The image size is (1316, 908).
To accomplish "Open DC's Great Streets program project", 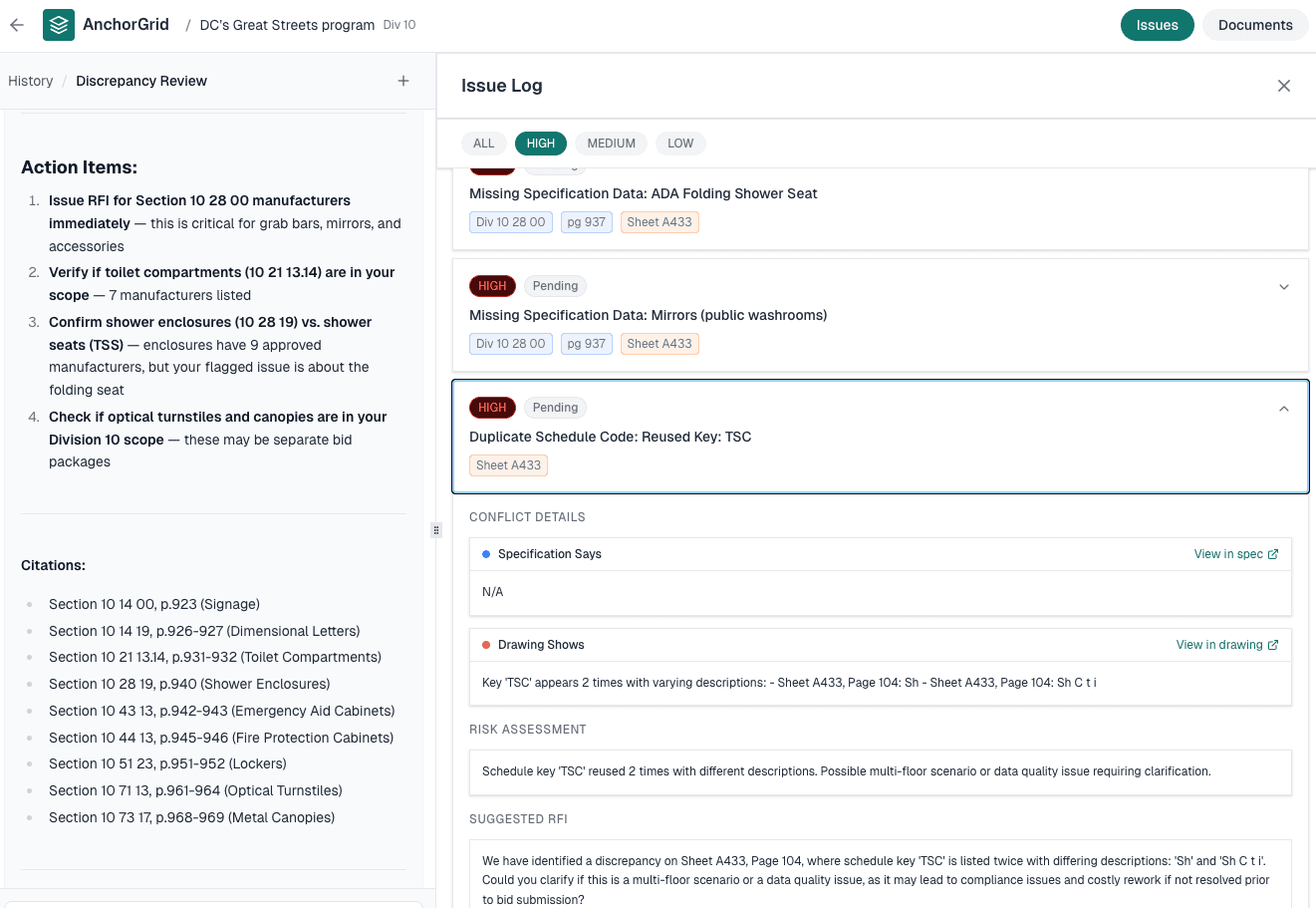I will 287,25.
